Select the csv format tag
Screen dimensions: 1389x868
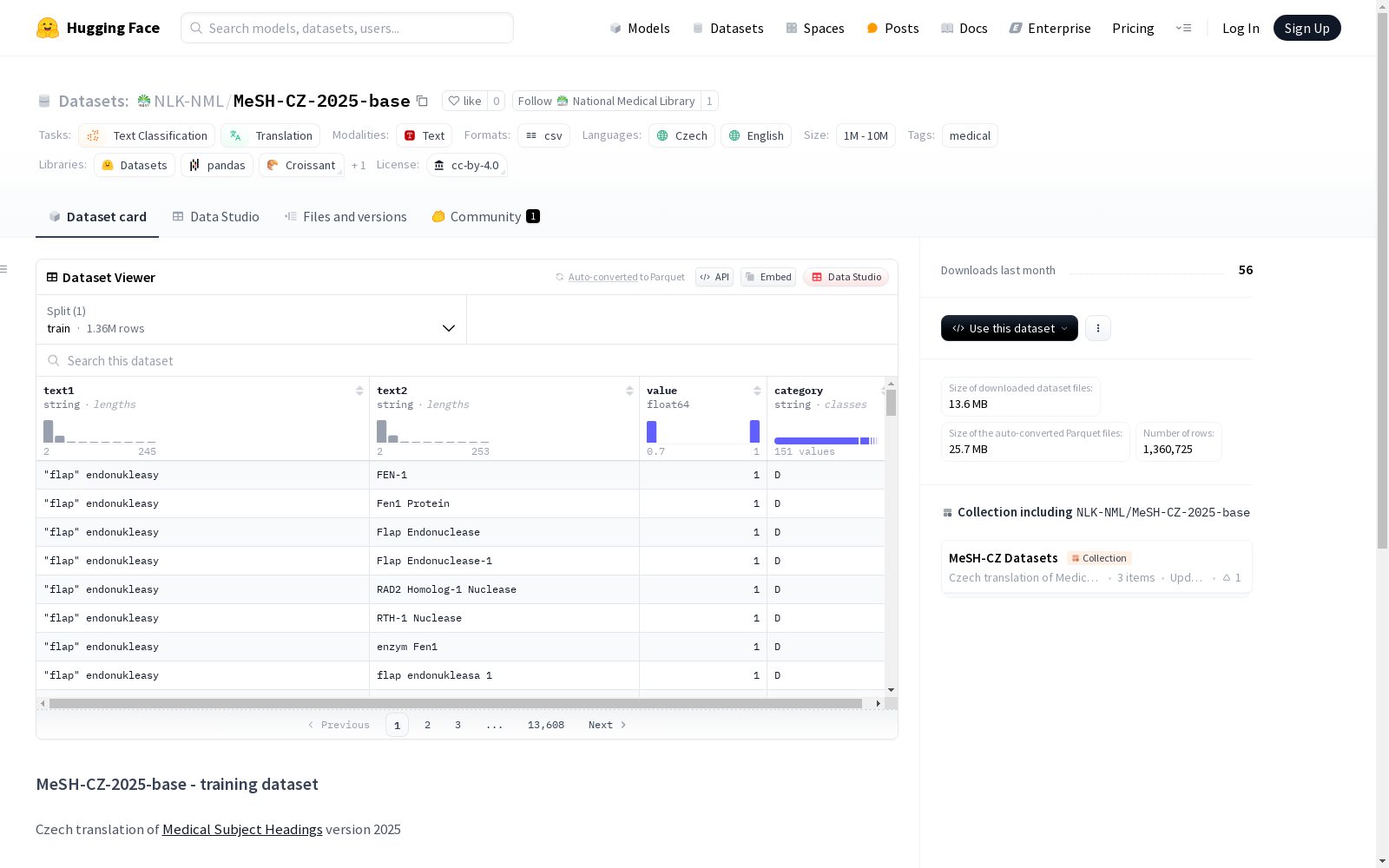(x=543, y=135)
